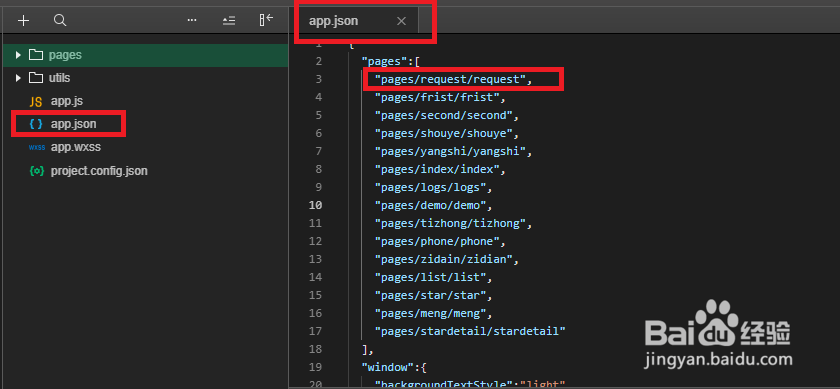Click the "pages/zidain/zidian" entry
This screenshot has width=840, height=389.
point(447,259)
